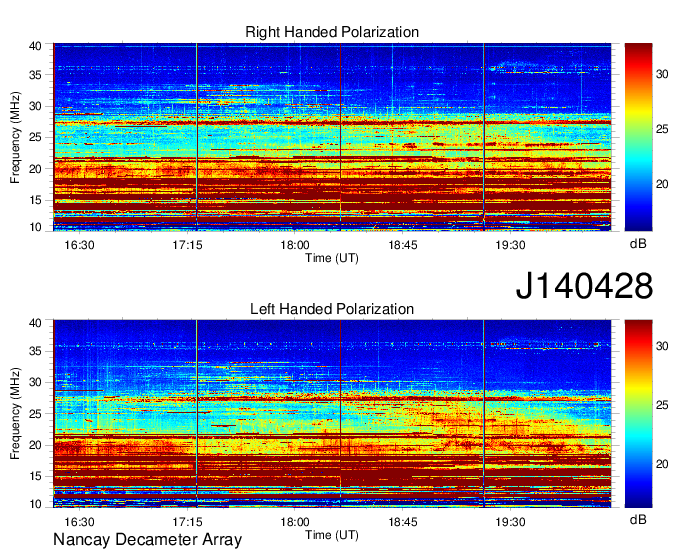The height and width of the screenshot is (552, 680).
Task: Click the dB unit label under the bottom color bar
Action: pyautogui.click(x=638, y=519)
